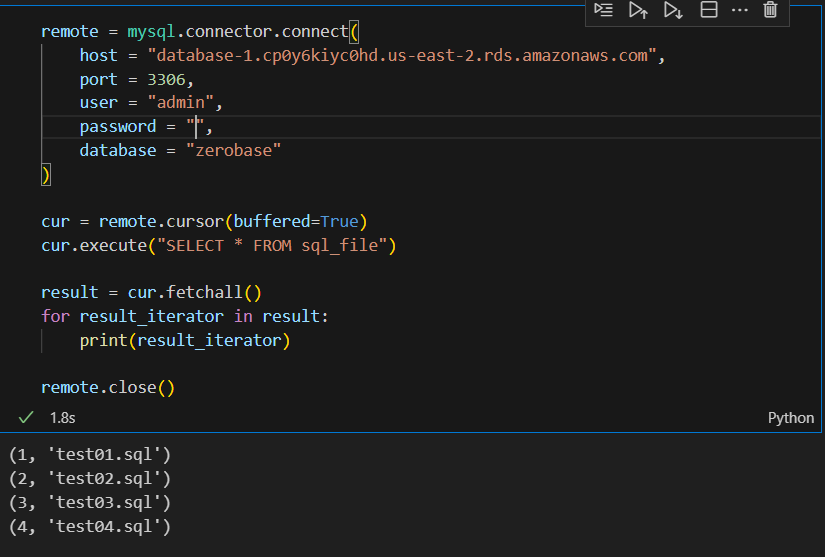Select output row (1, 'test01.sql')
825x557 pixels.
pos(90,454)
